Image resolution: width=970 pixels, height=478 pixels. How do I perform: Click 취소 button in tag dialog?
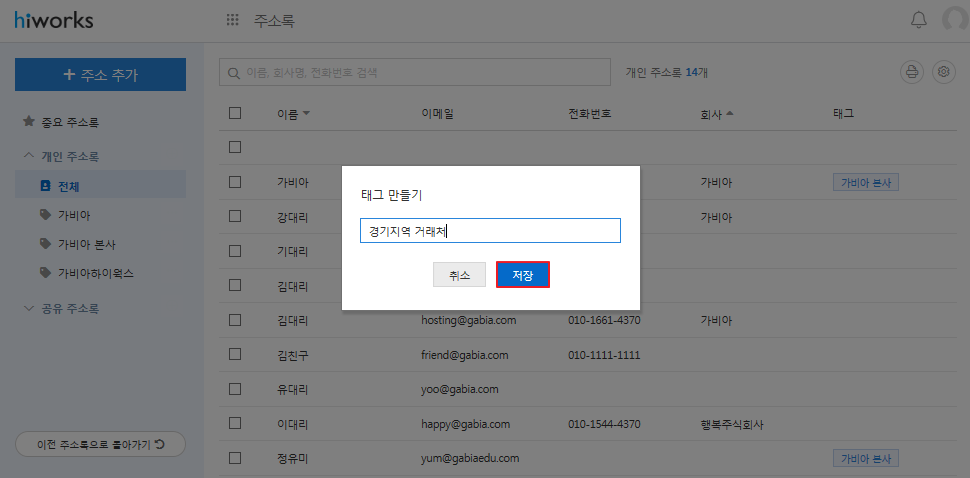[459, 275]
